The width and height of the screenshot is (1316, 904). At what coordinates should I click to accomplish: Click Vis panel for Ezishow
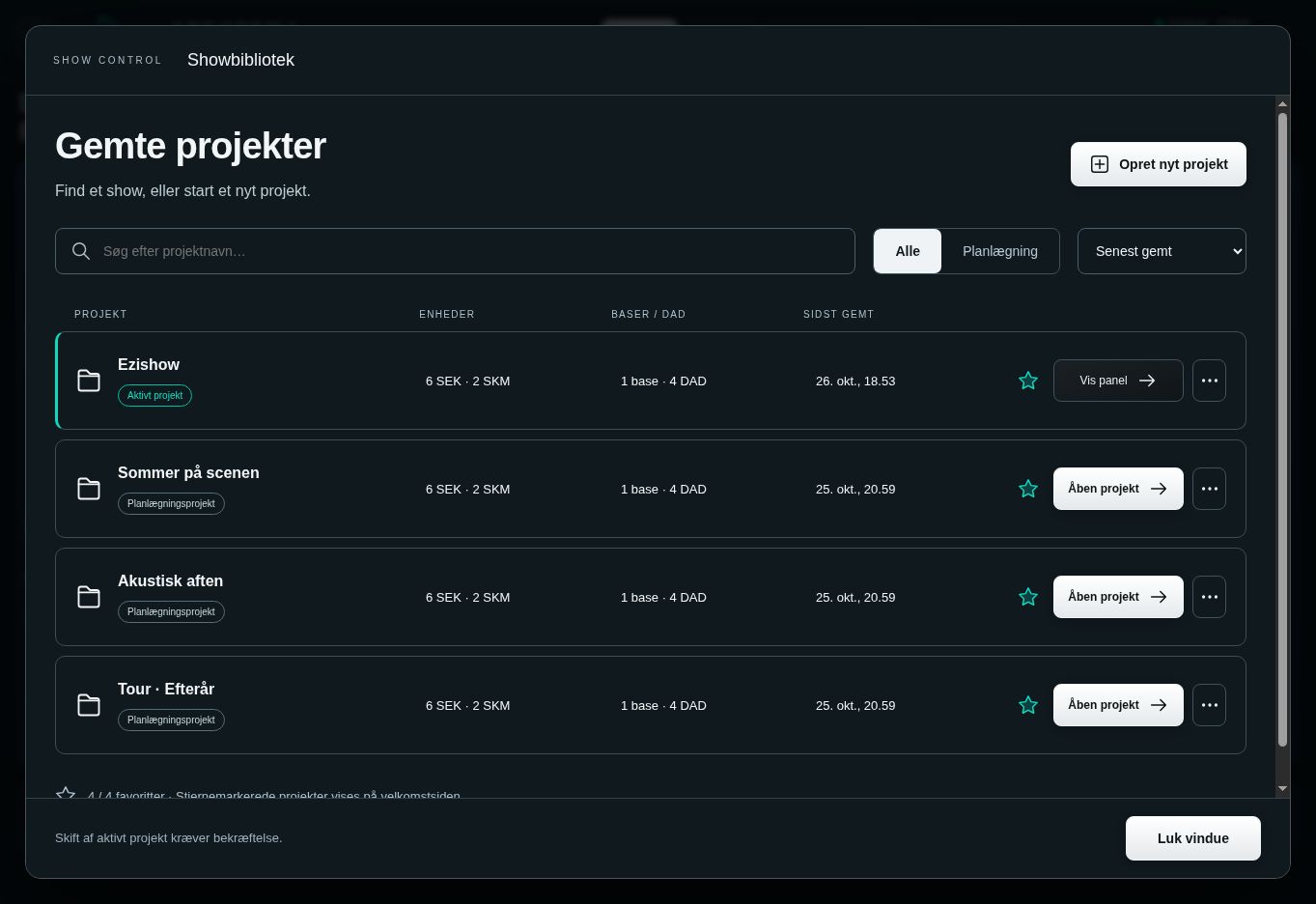(x=1118, y=381)
